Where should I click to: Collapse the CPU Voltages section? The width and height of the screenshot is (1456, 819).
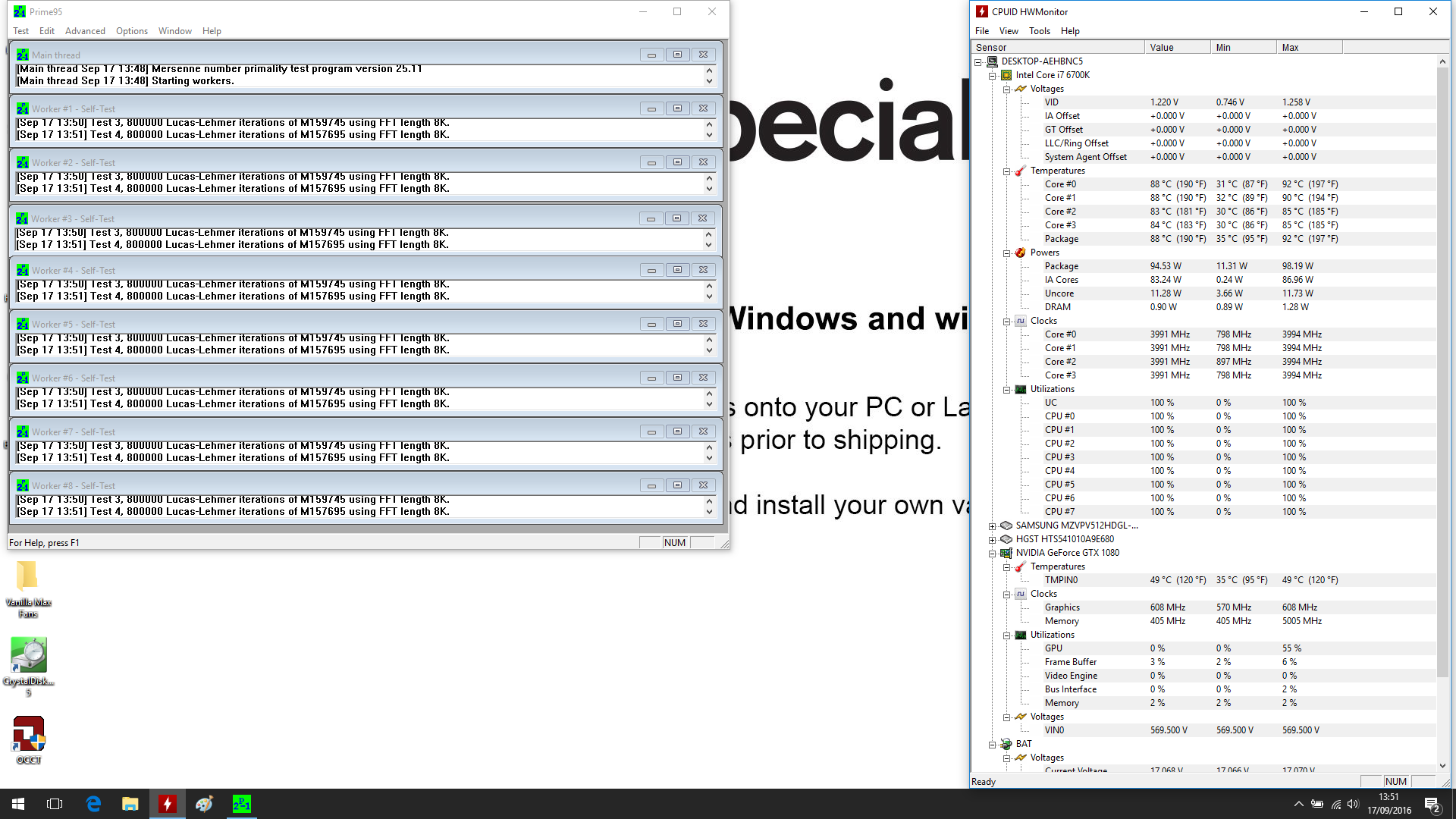click(1006, 89)
